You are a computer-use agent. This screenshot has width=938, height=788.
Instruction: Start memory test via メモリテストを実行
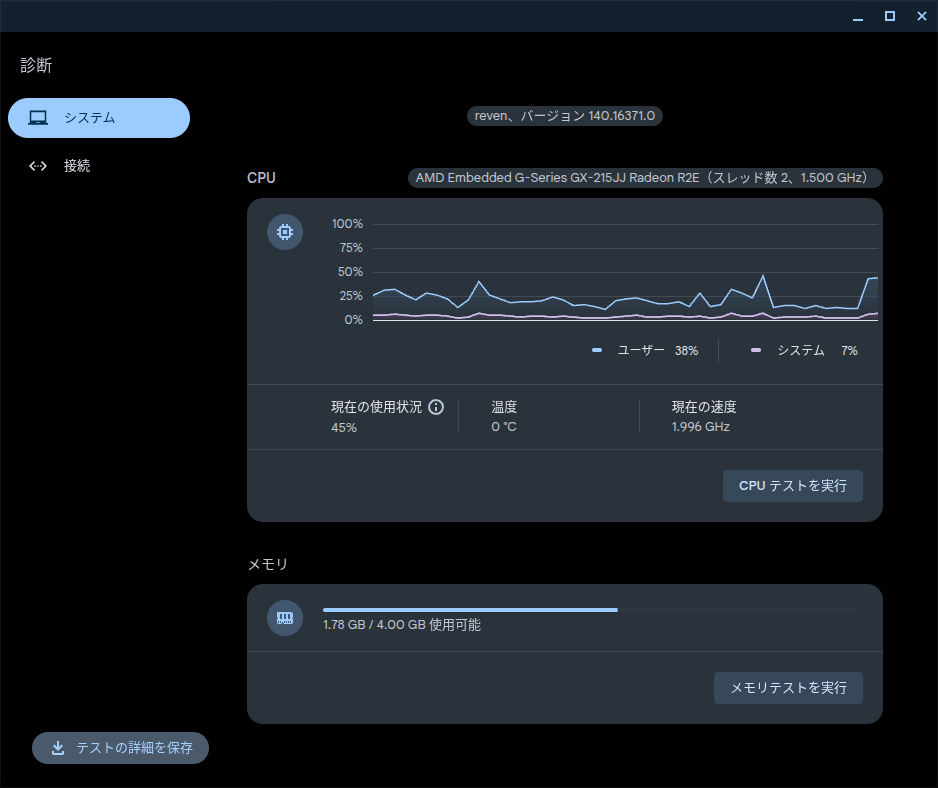click(788, 688)
